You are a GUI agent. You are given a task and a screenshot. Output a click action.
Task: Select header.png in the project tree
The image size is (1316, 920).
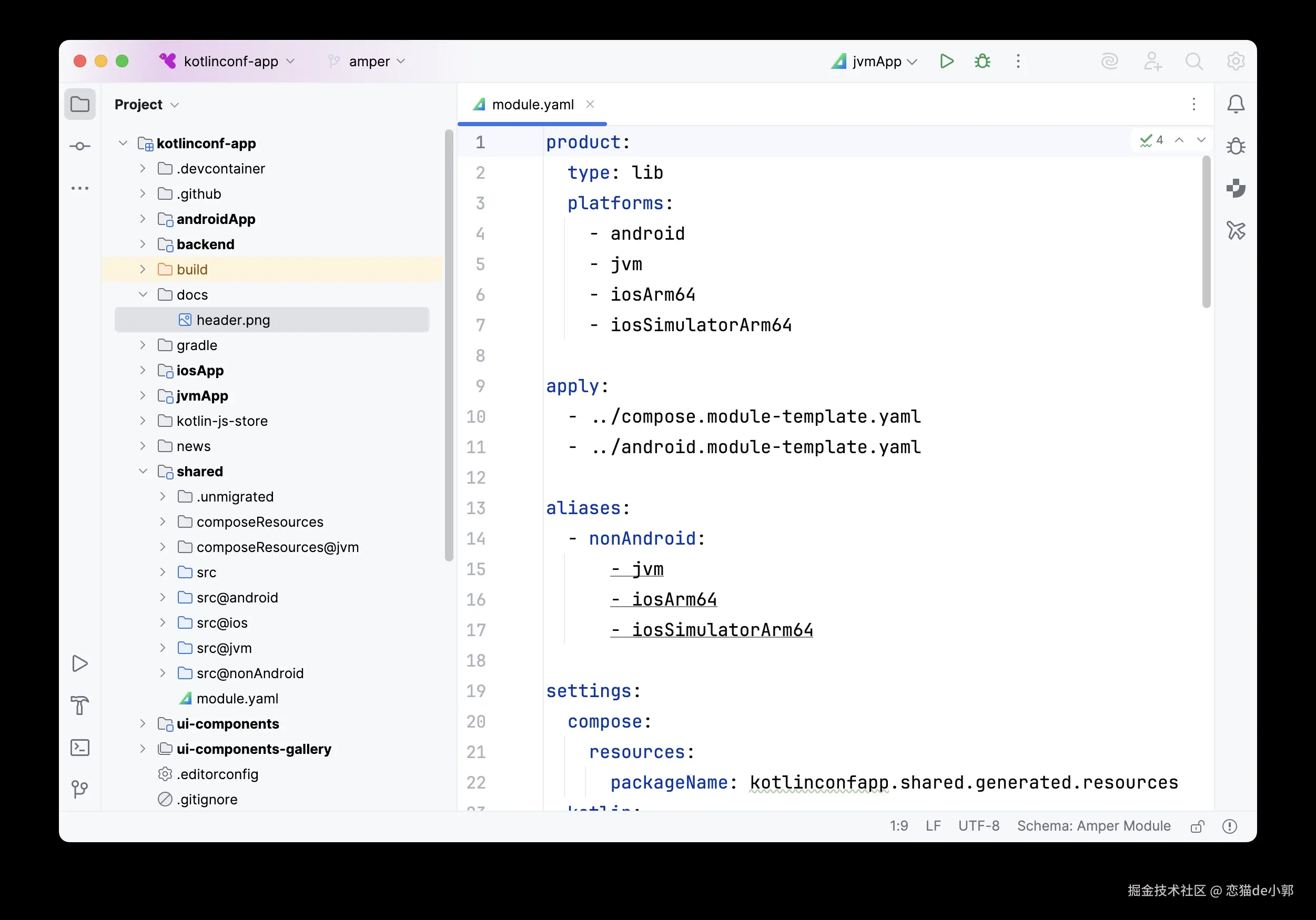[232, 320]
